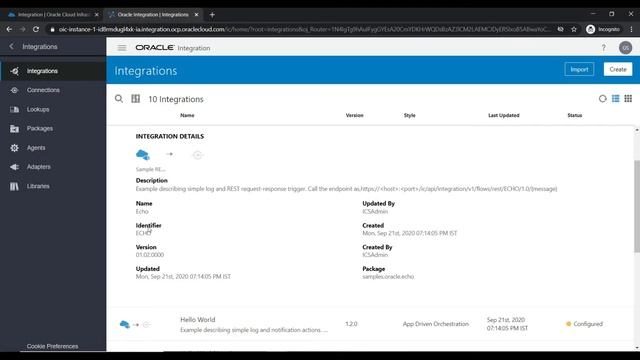Click the Libraries books icon

coord(14,186)
